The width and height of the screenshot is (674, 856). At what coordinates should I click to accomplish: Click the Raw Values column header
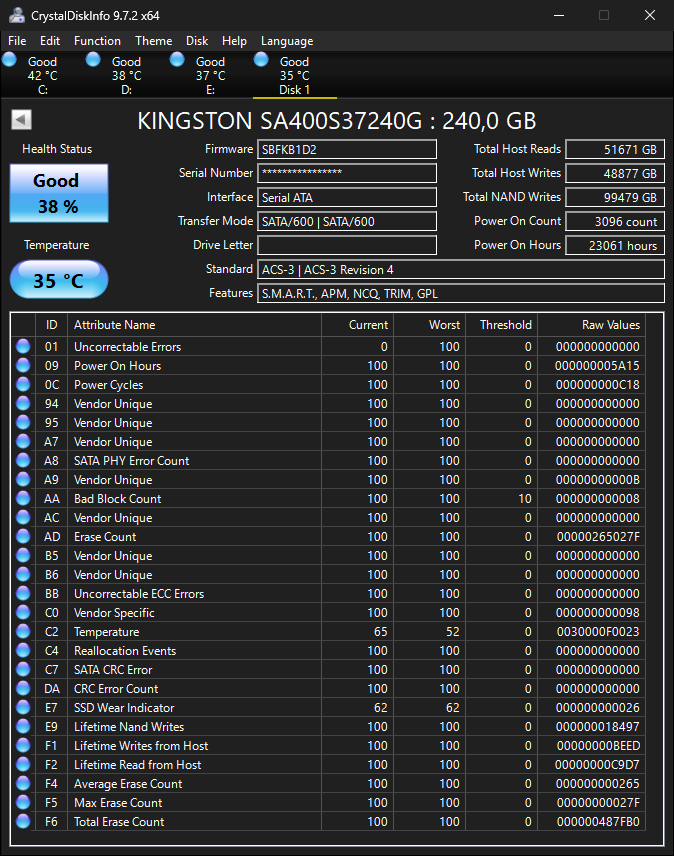tap(592, 325)
